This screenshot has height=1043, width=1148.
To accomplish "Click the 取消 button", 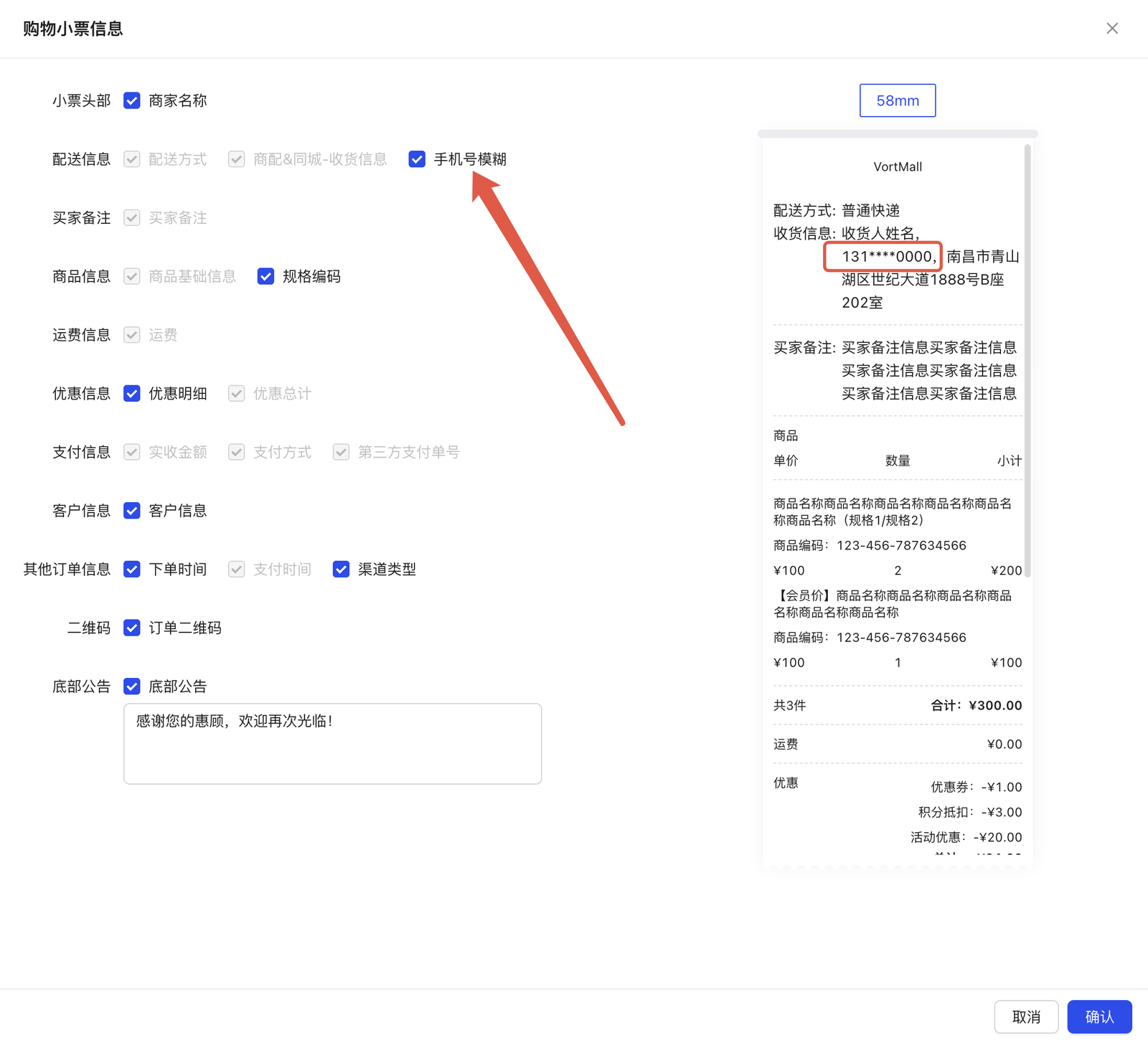I will coord(1026,1016).
